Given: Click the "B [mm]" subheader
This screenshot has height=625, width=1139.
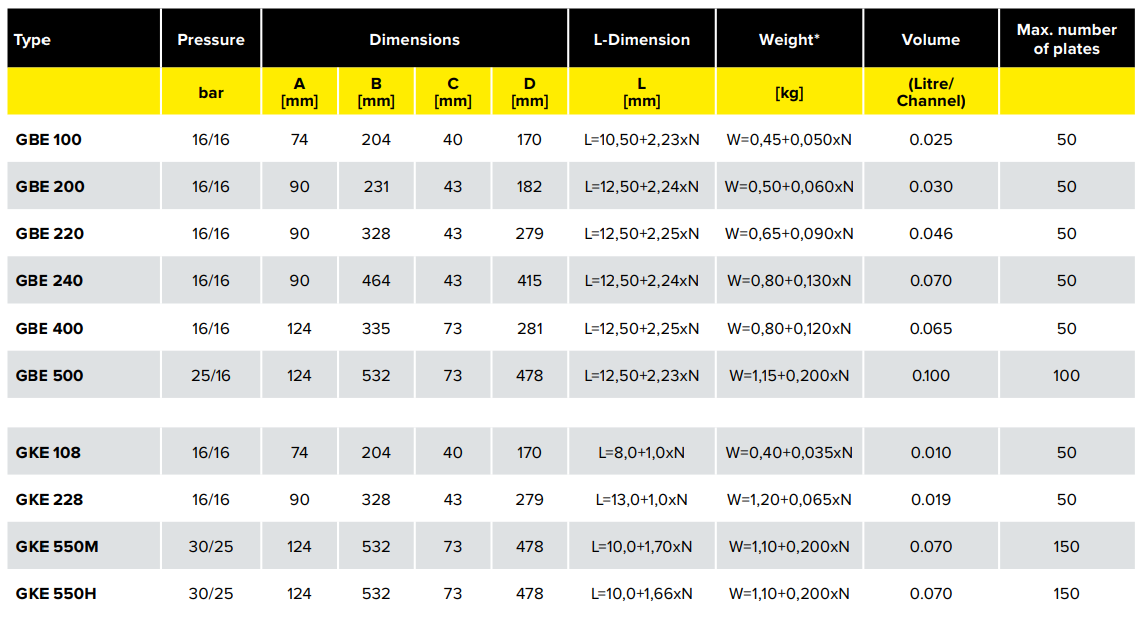Looking at the screenshot, I should pos(376,92).
